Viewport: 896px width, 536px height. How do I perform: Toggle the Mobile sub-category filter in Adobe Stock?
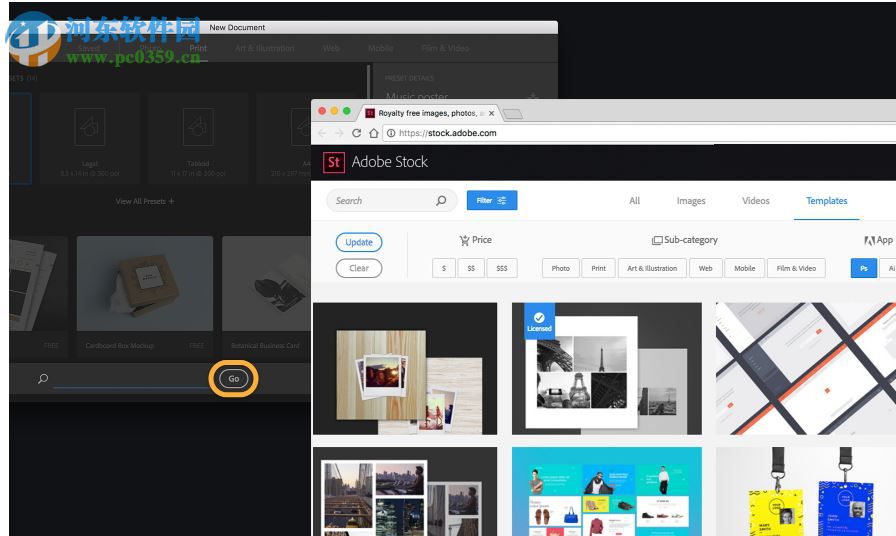[x=745, y=268]
